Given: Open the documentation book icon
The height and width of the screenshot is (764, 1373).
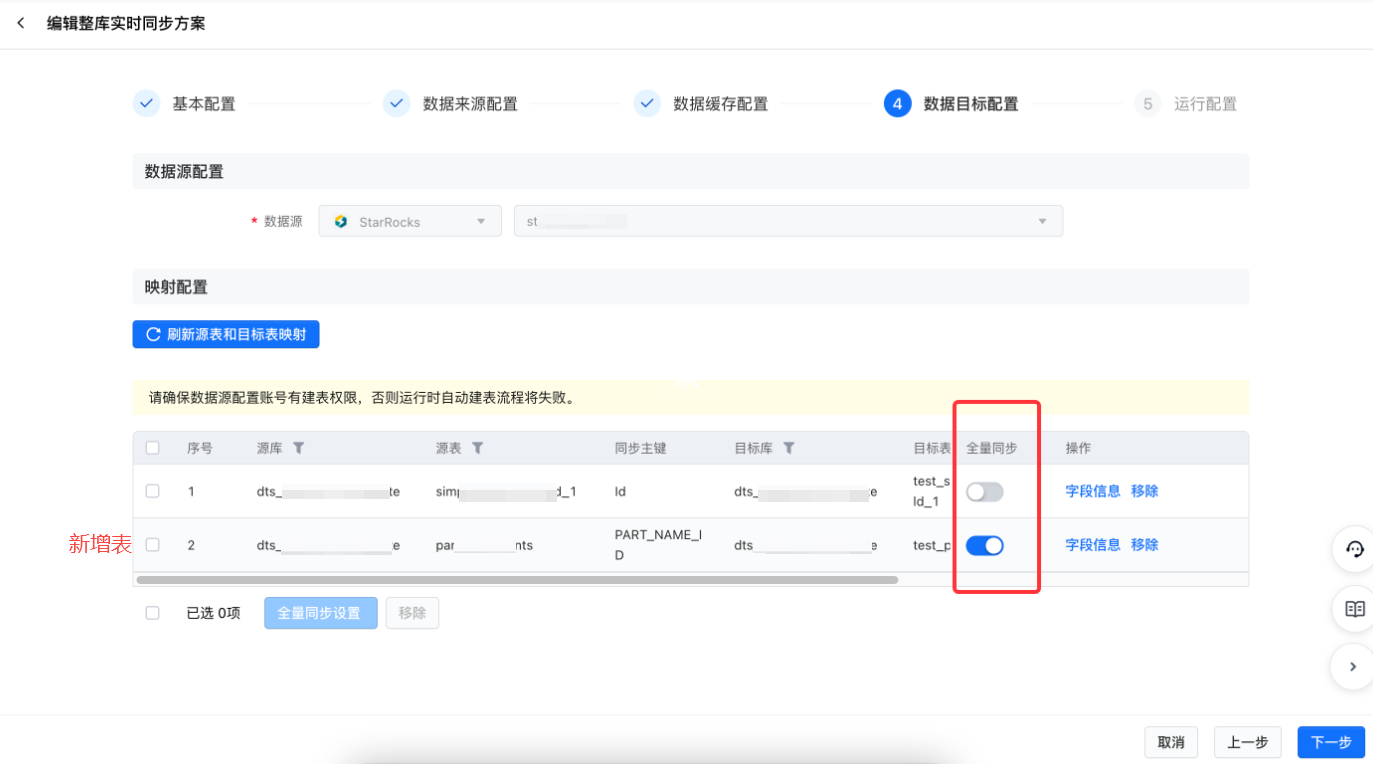Looking at the screenshot, I should pyautogui.click(x=1354, y=608).
